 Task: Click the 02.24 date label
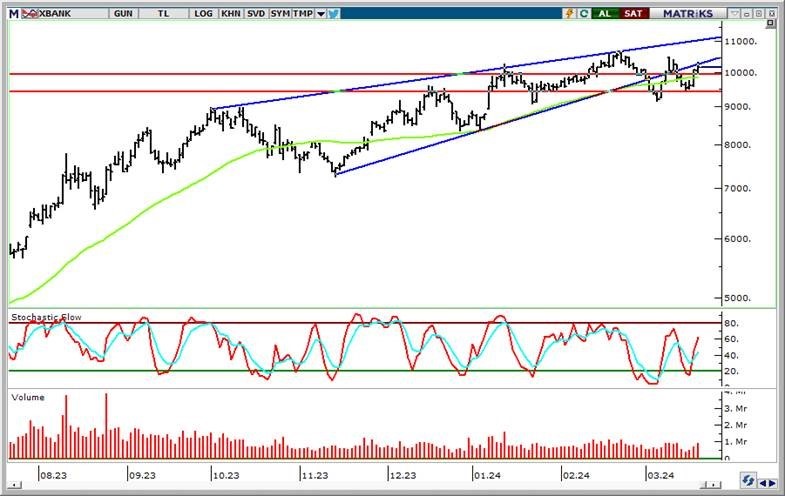576,475
